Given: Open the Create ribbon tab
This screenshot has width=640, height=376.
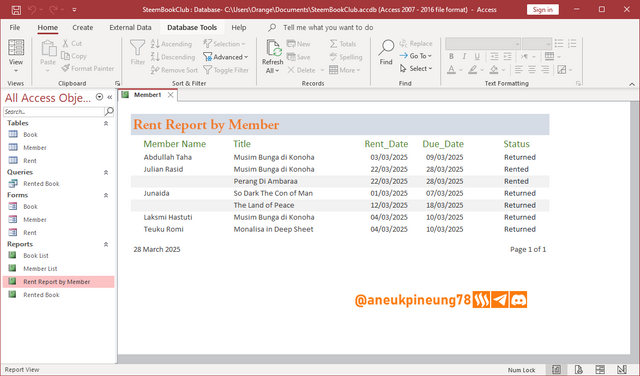Looking at the screenshot, I should coord(82,27).
